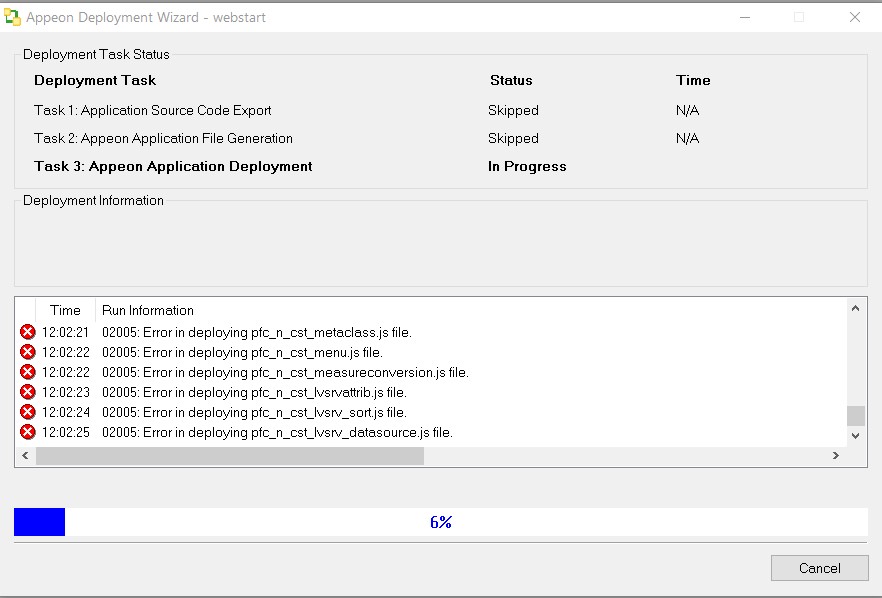This screenshot has width=882, height=598.
Task: Open the Appeon wizard title bar icon
Action: [x=13, y=17]
